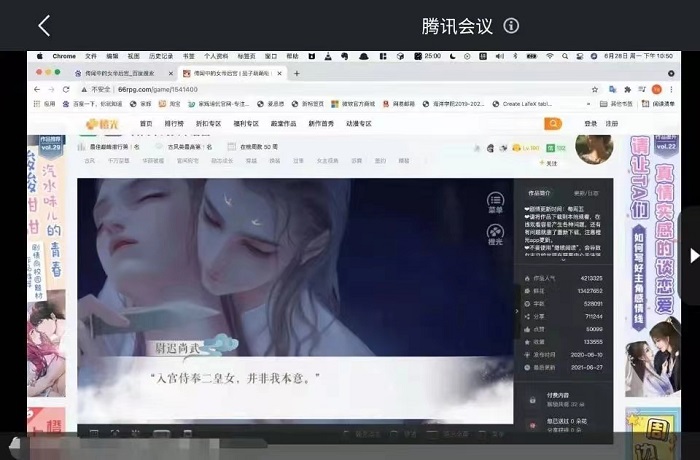Click the play arrow at the right edge
This screenshot has width=700, height=460.
pos(694,256)
